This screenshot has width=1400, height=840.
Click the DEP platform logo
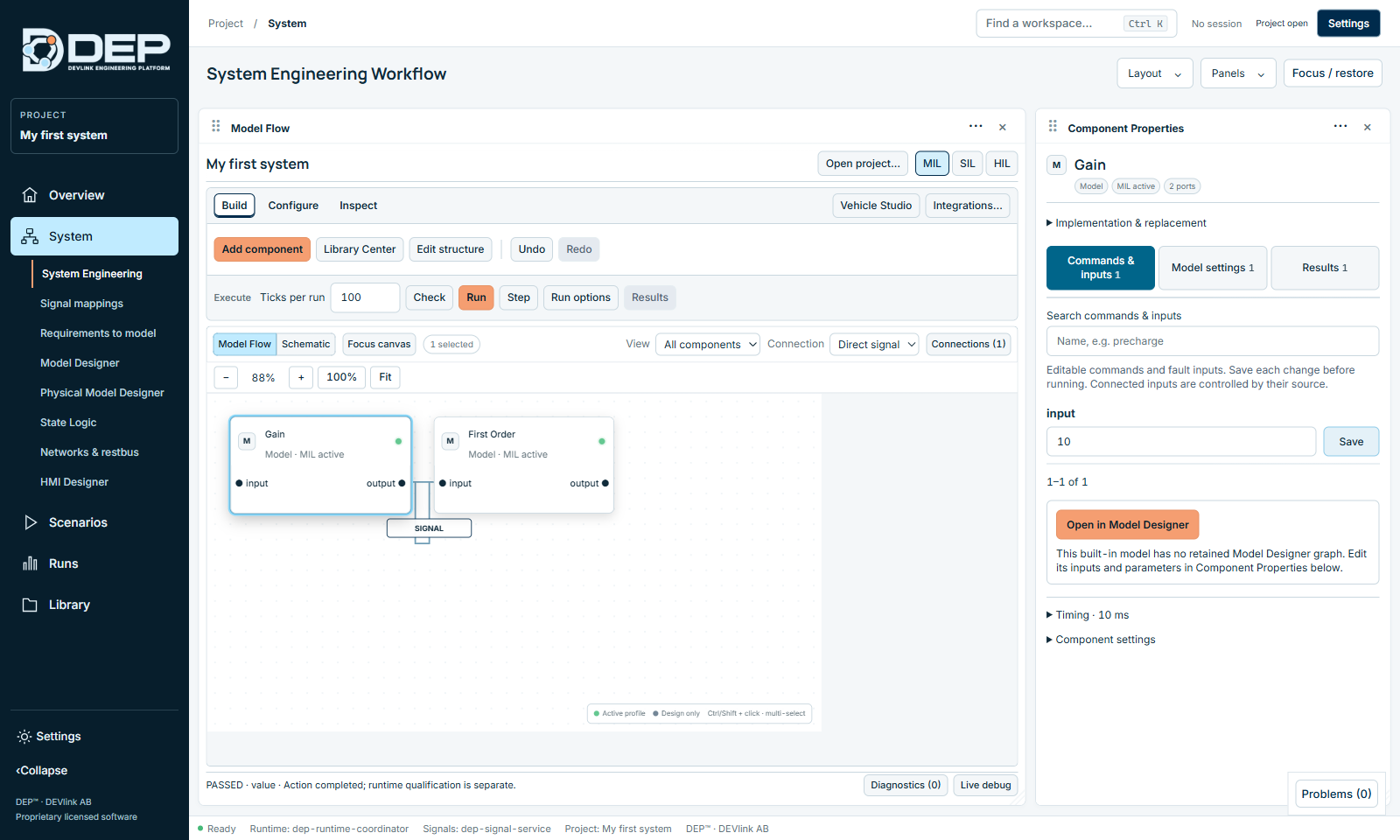(96, 49)
